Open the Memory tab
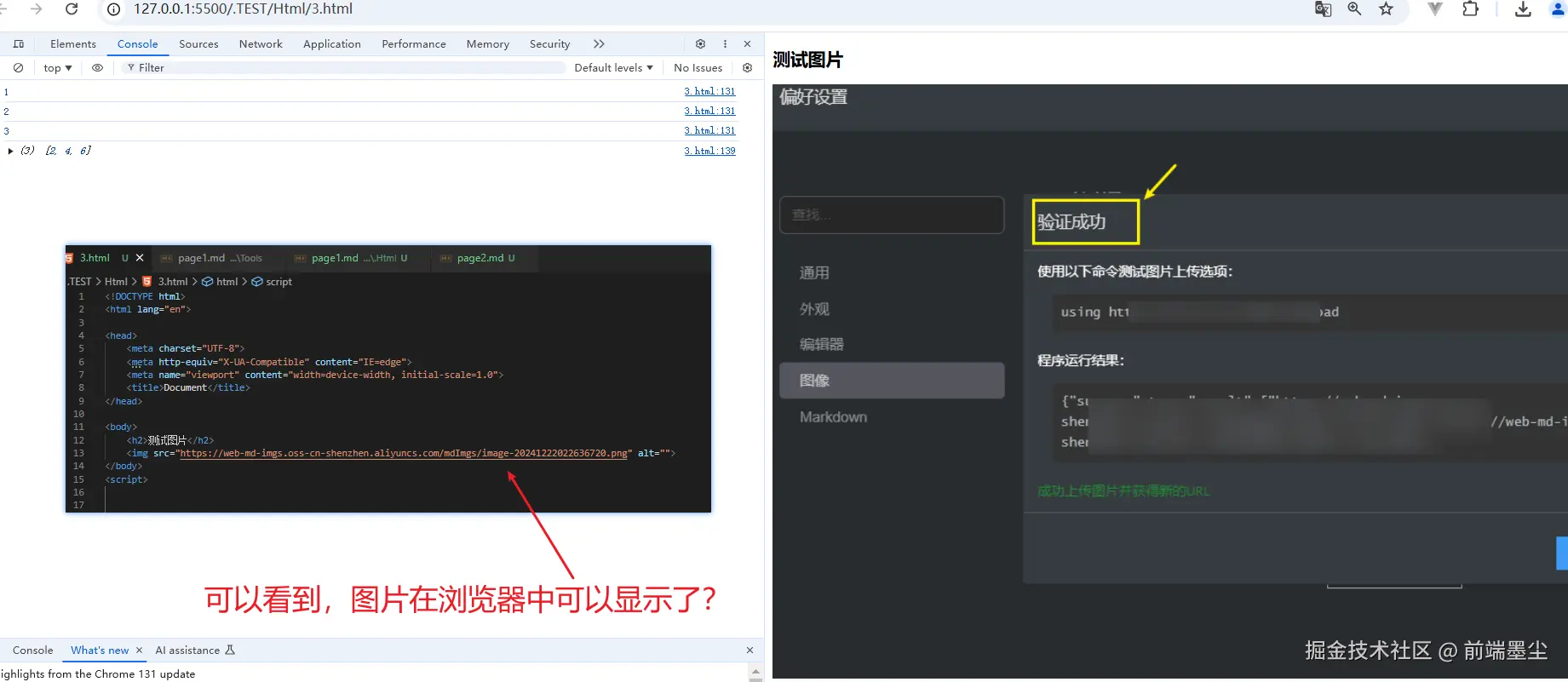Viewport: 1568px width, 682px height. 488,44
